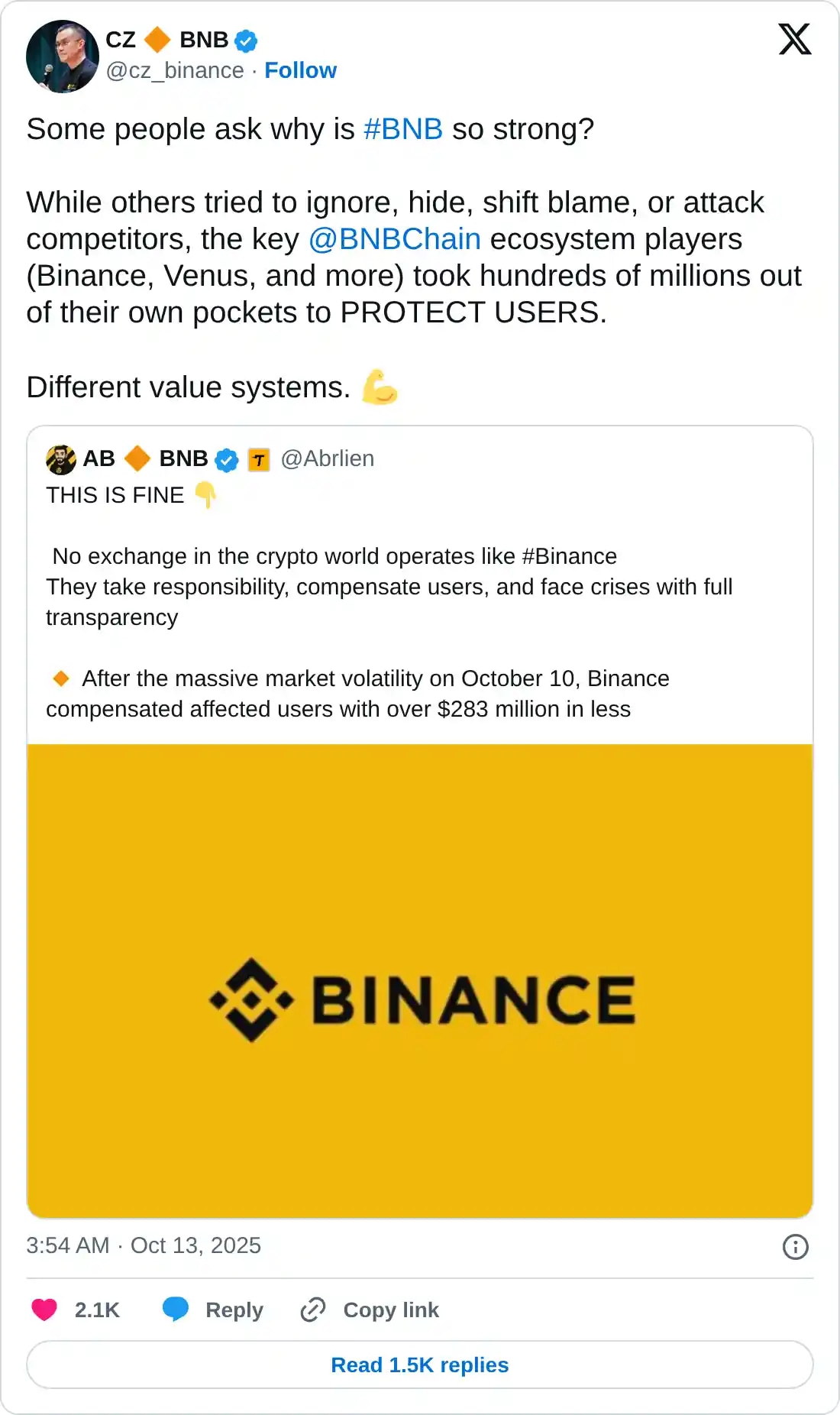Click the Reply label

(x=234, y=1310)
